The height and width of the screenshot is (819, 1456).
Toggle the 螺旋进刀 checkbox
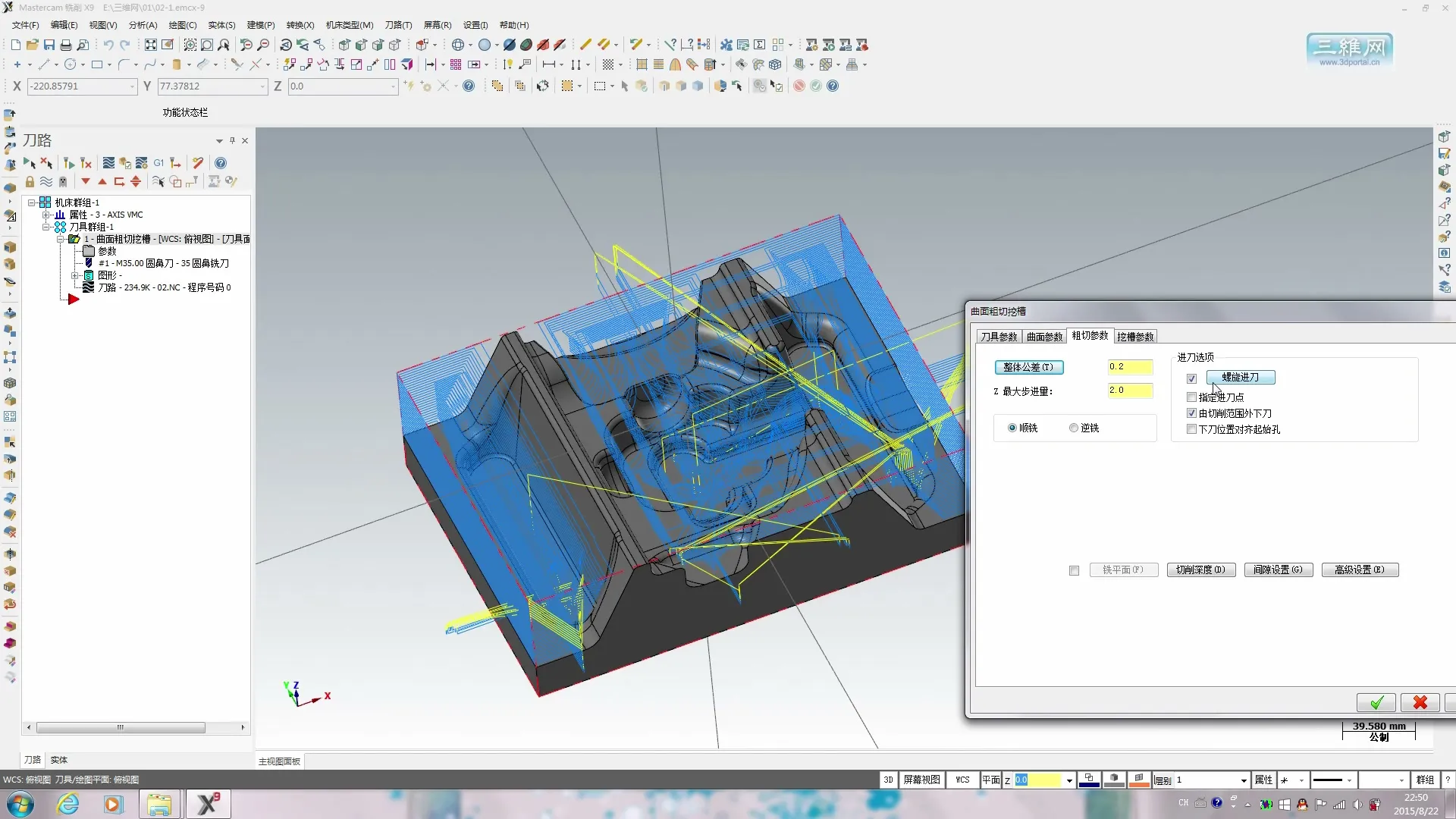coord(1191,378)
